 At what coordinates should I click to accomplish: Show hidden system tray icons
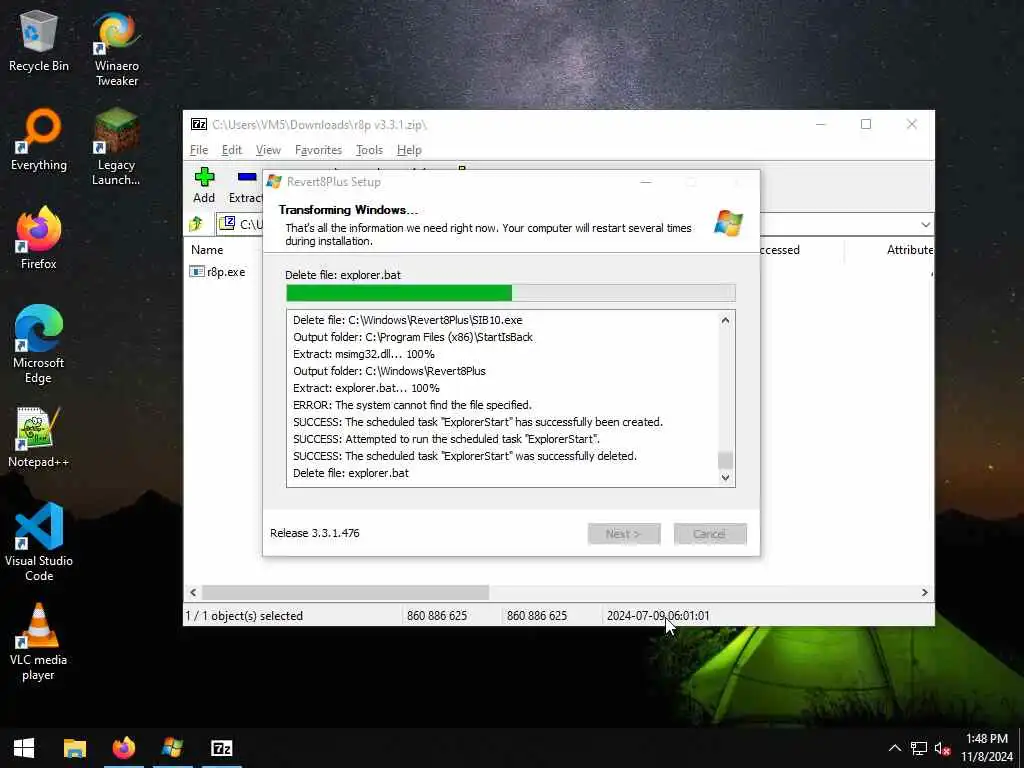pyautogui.click(x=895, y=748)
